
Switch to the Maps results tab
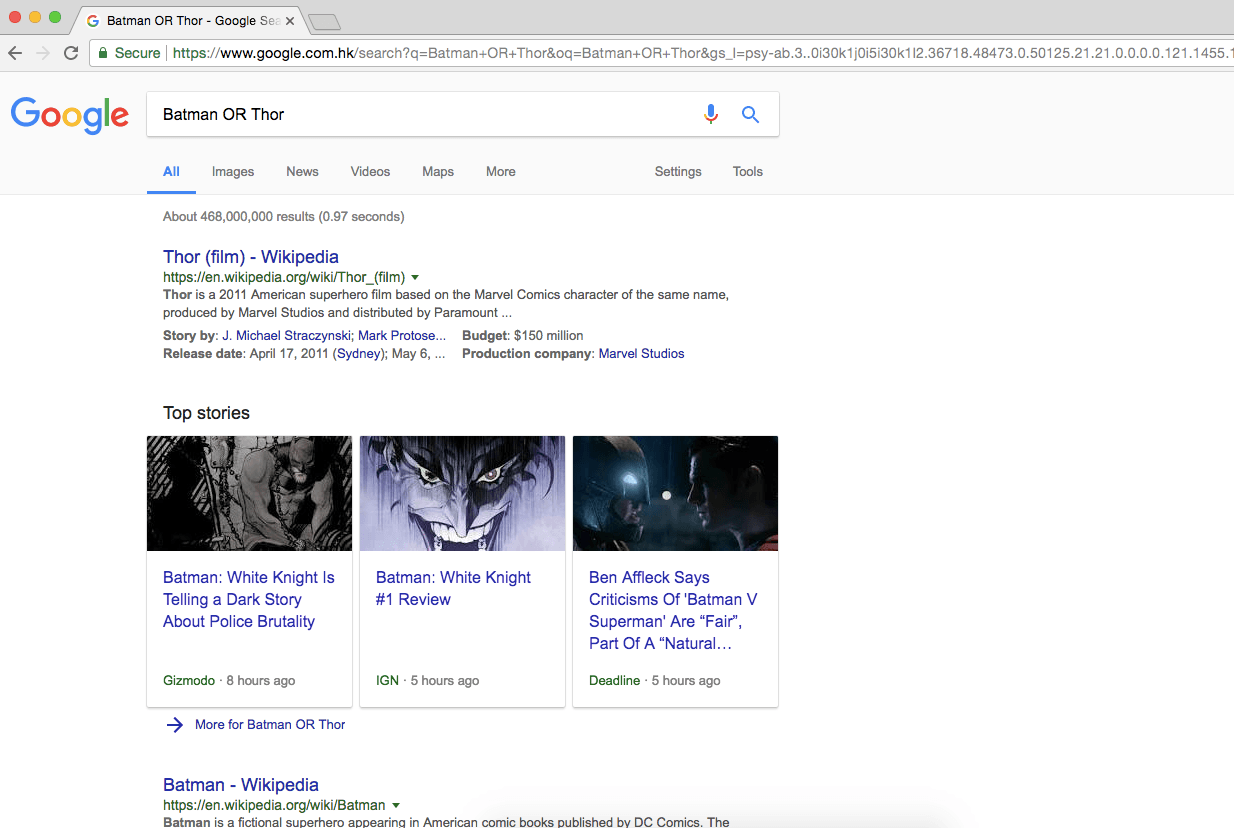(438, 172)
